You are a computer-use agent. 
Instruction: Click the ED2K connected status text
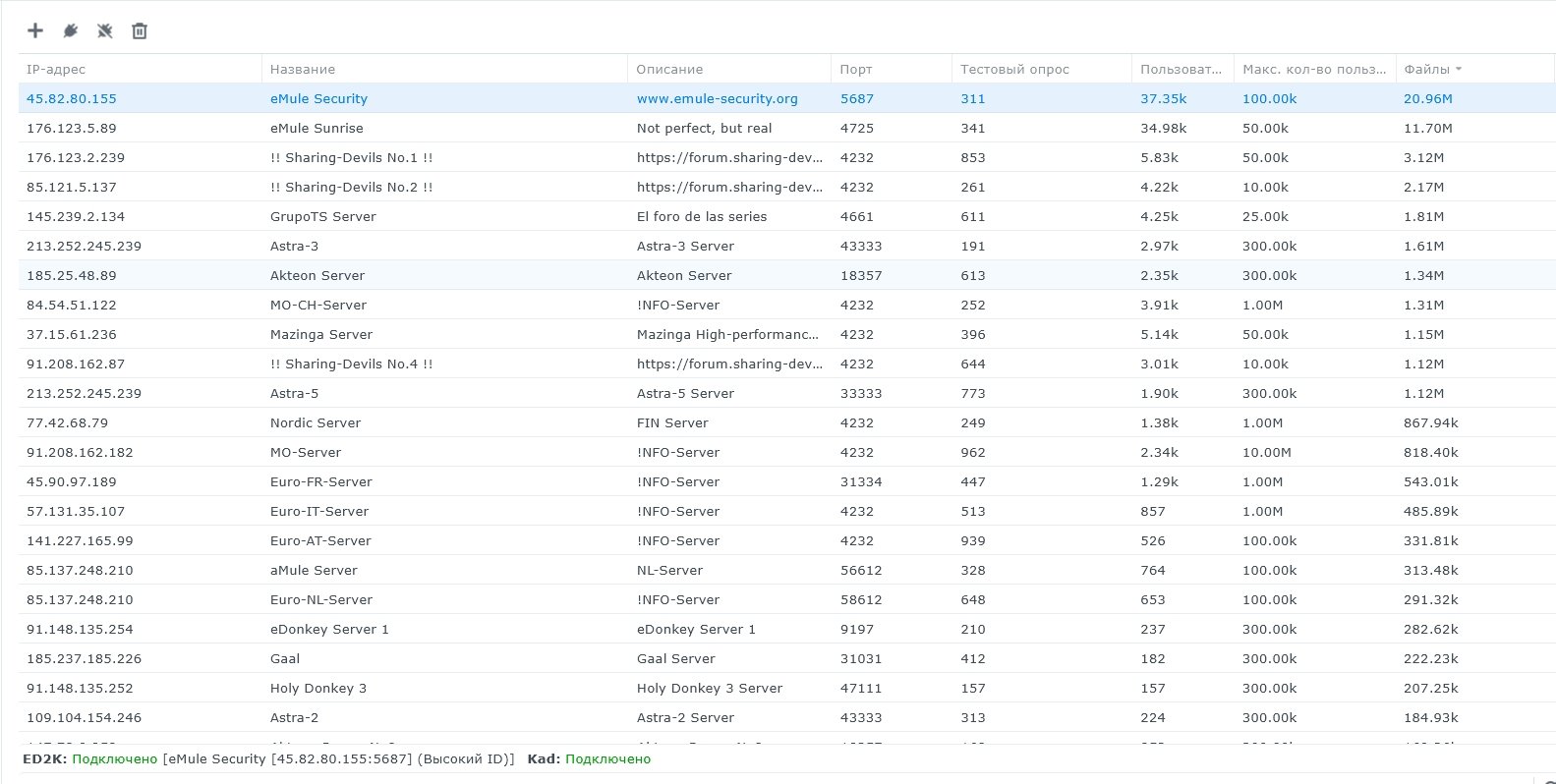[x=114, y=758]
